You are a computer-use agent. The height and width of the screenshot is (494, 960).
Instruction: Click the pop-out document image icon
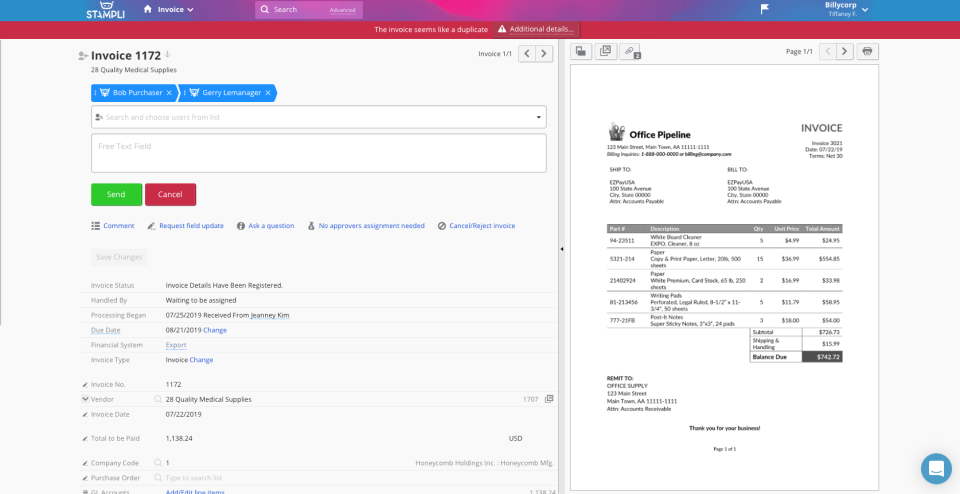[x=606, y=51]
